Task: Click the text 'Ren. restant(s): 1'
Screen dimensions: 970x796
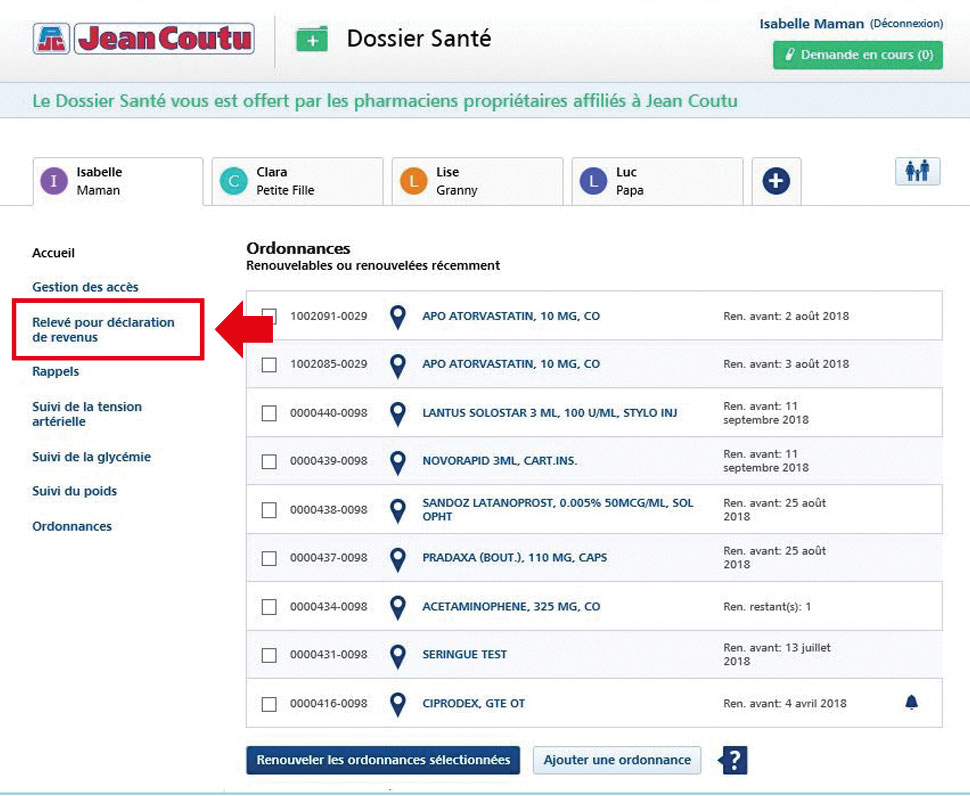Action: [767, 607]
